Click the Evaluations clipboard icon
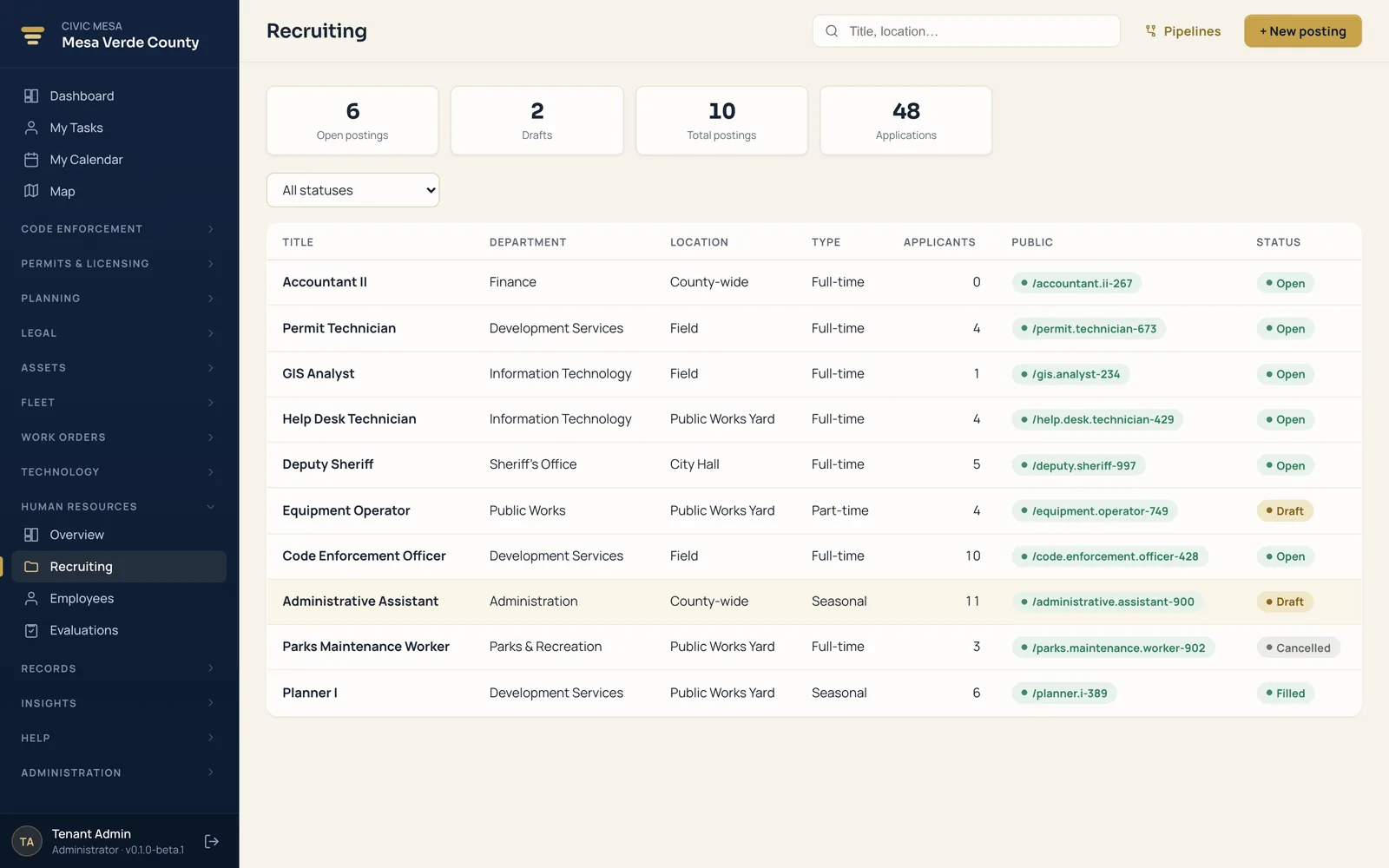 pos(31,630)
